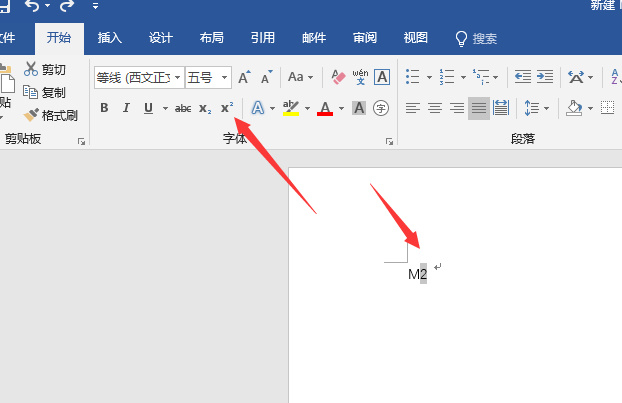Open the Quick Access Toolbar customize arrow

(95, 6)
